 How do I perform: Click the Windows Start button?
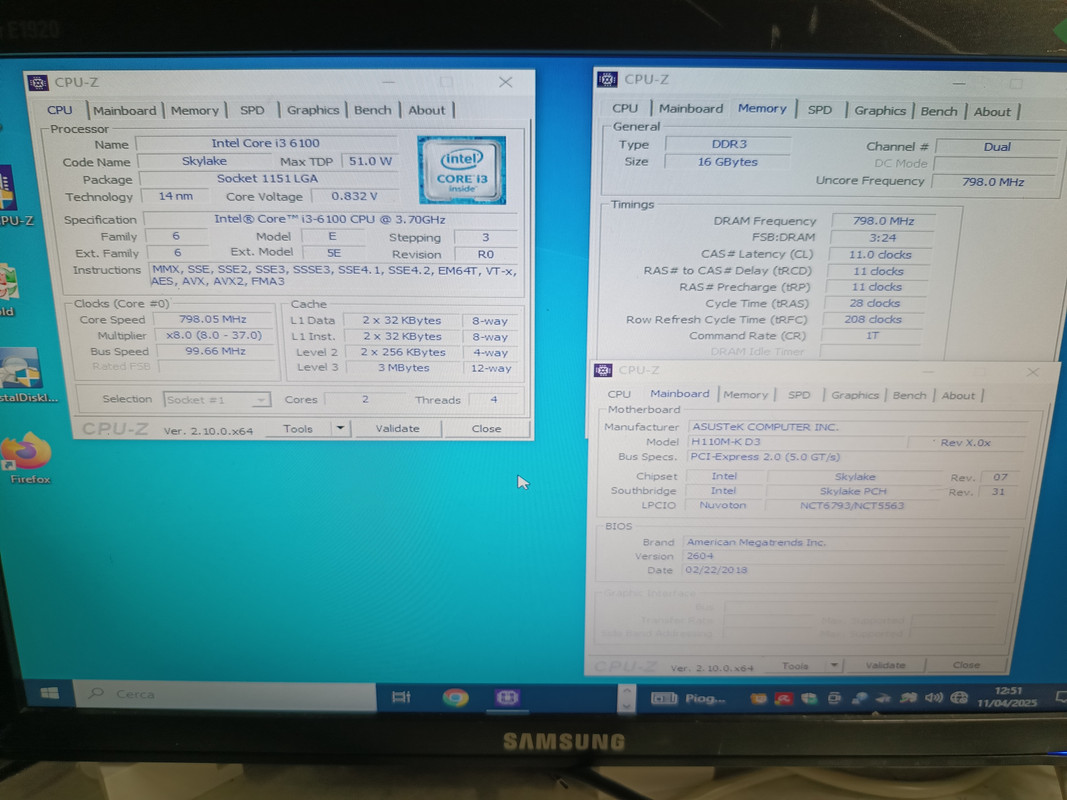click(x=49, y=693)
